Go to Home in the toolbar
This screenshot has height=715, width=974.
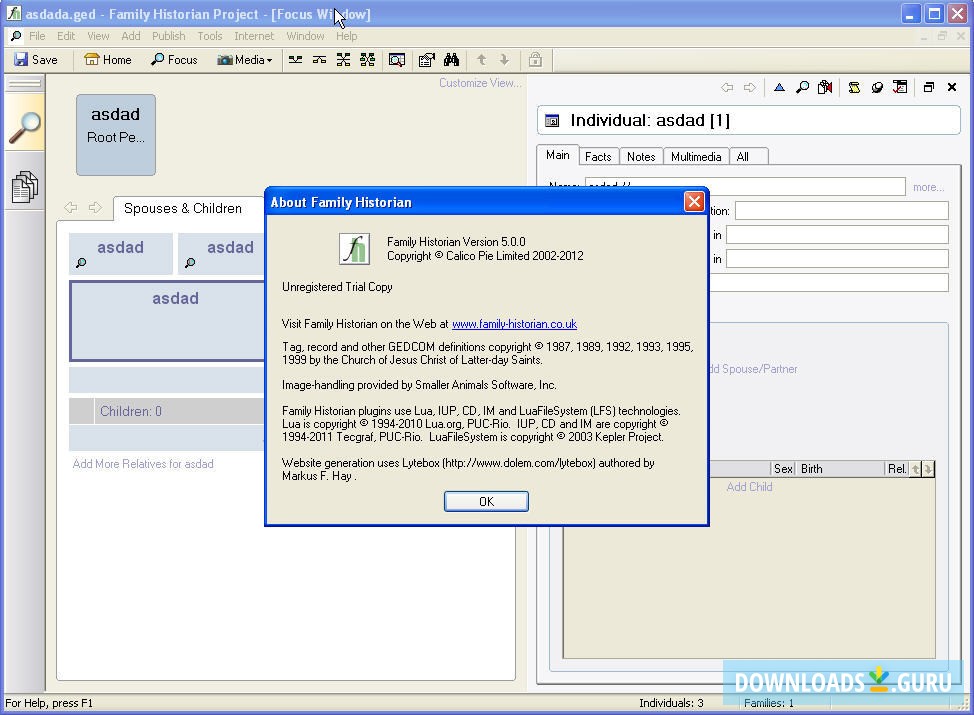pos(108,60)
